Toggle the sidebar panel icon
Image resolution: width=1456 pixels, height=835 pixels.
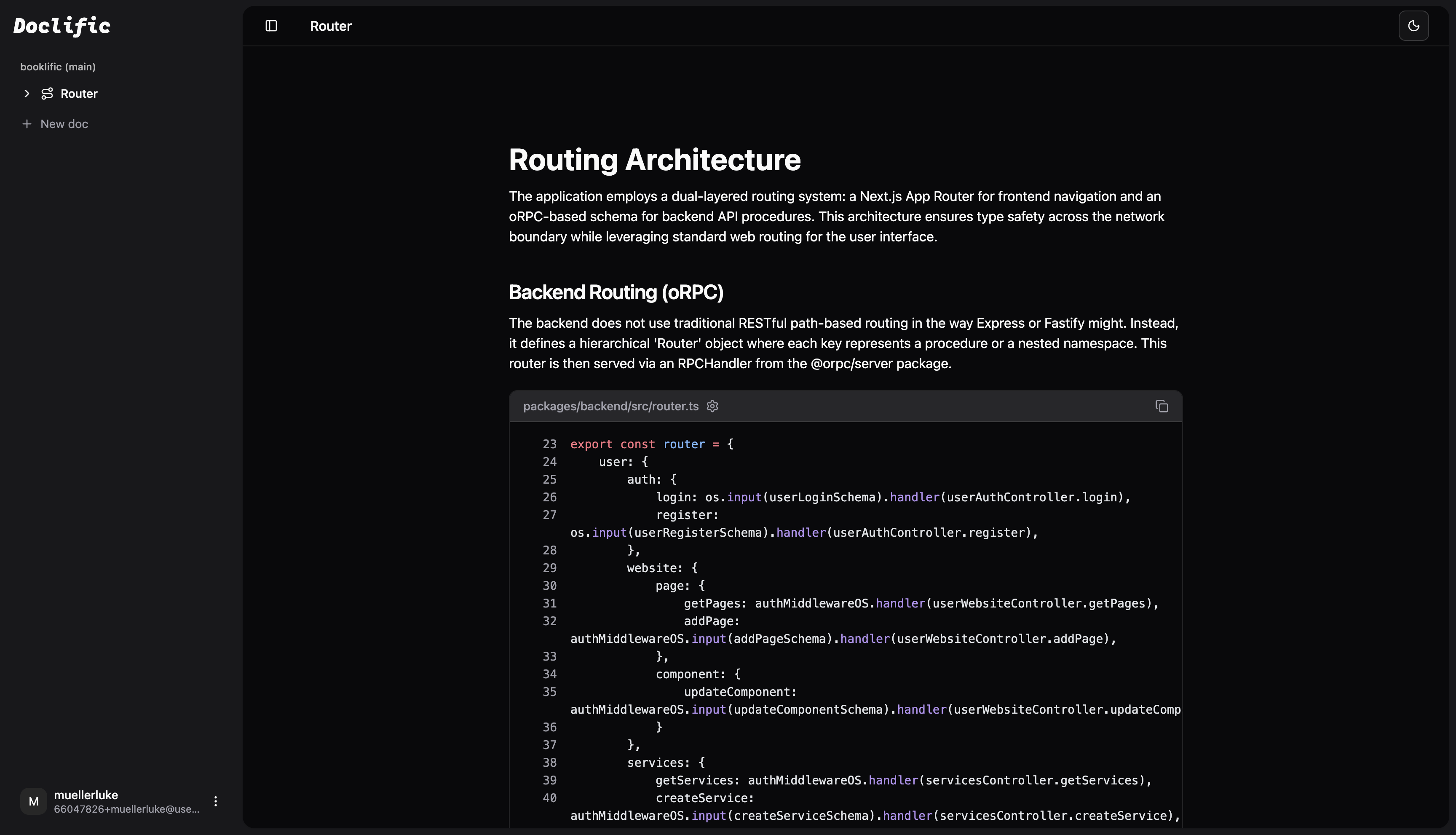(271, 26)
